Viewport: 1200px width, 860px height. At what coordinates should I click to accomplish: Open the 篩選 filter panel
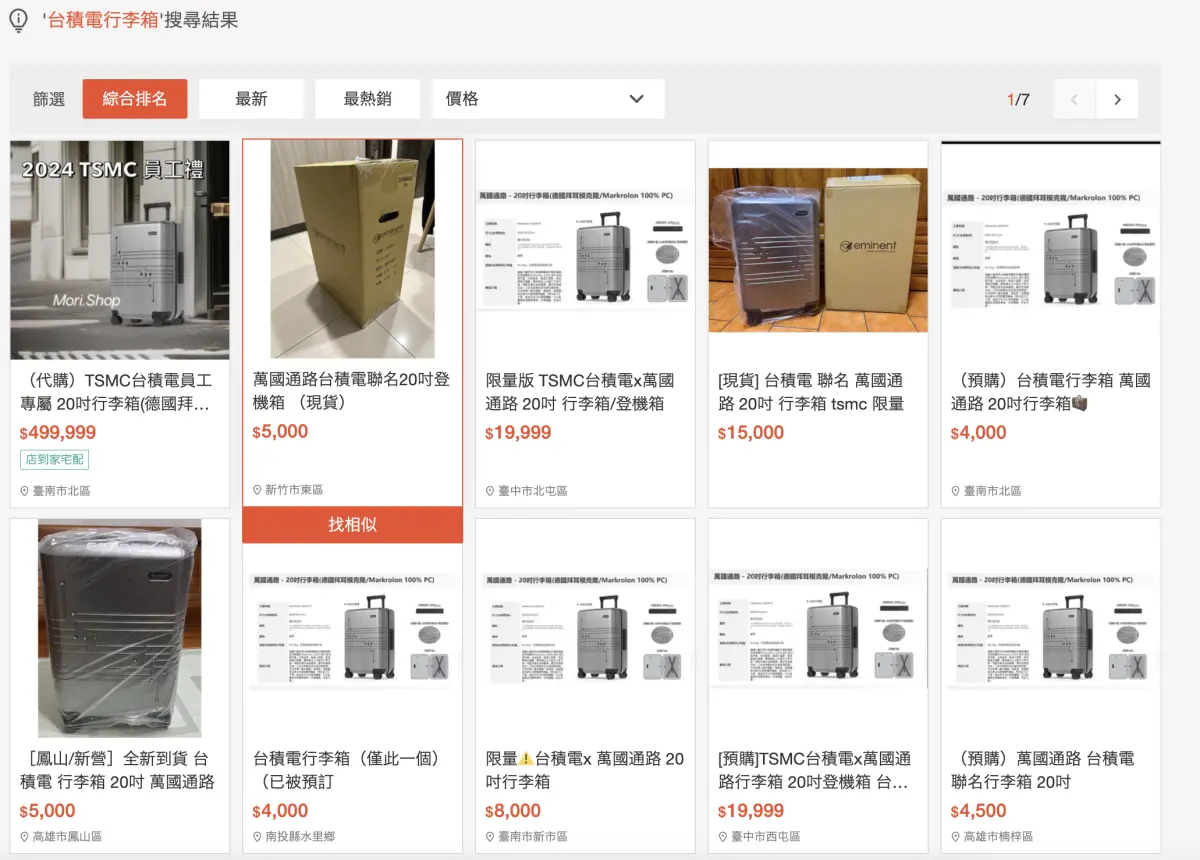point(47,98)
